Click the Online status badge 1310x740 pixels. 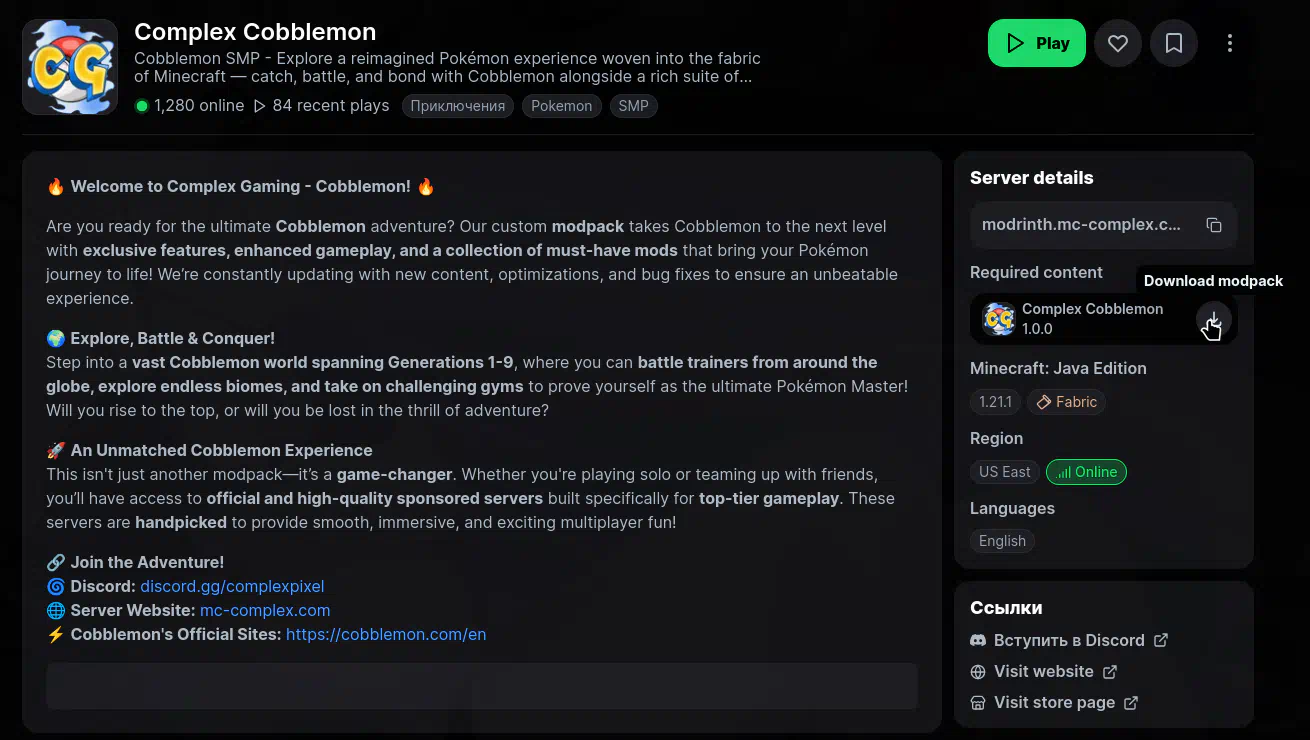[x=1086, y=472]
